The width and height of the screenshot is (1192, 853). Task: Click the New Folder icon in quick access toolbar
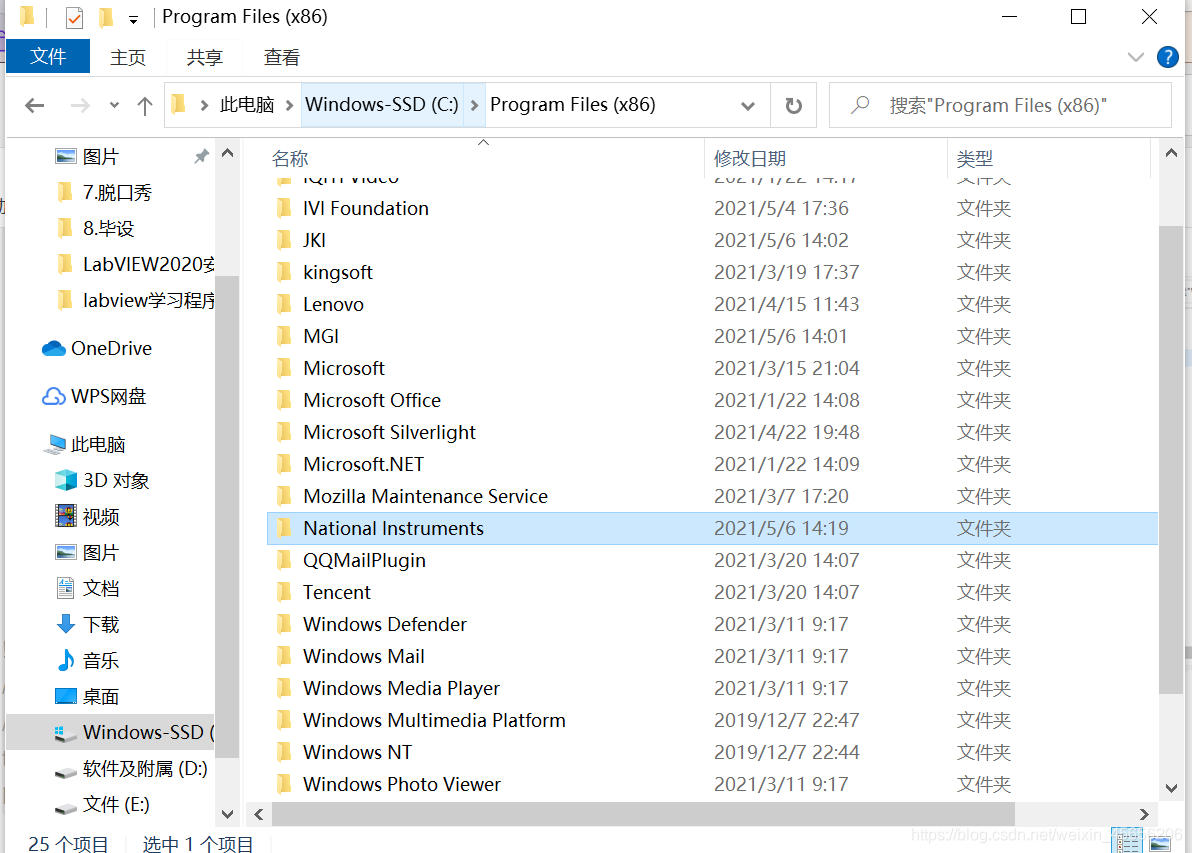tap(106, 17)
